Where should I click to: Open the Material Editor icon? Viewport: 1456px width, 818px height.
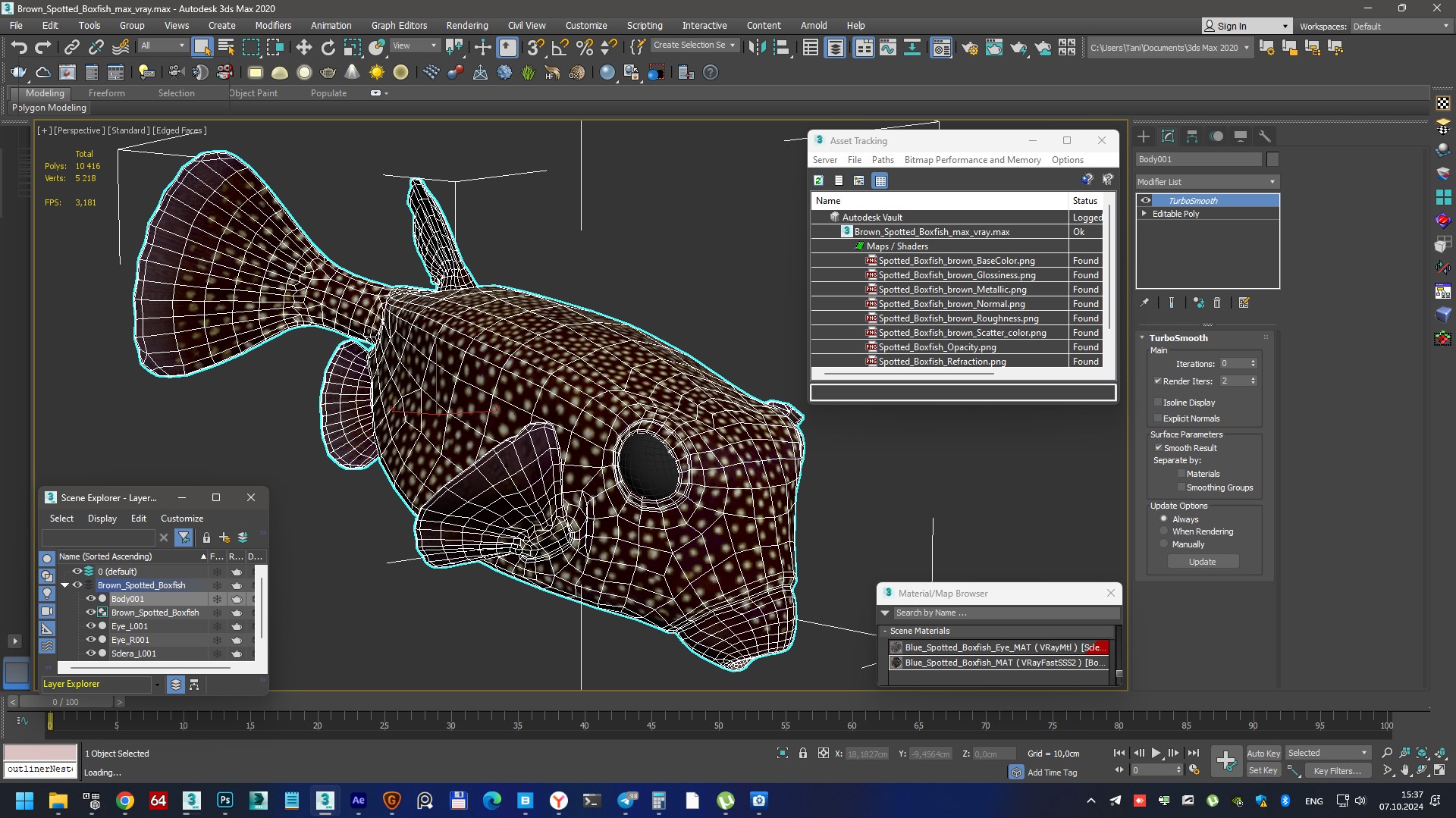942,48
